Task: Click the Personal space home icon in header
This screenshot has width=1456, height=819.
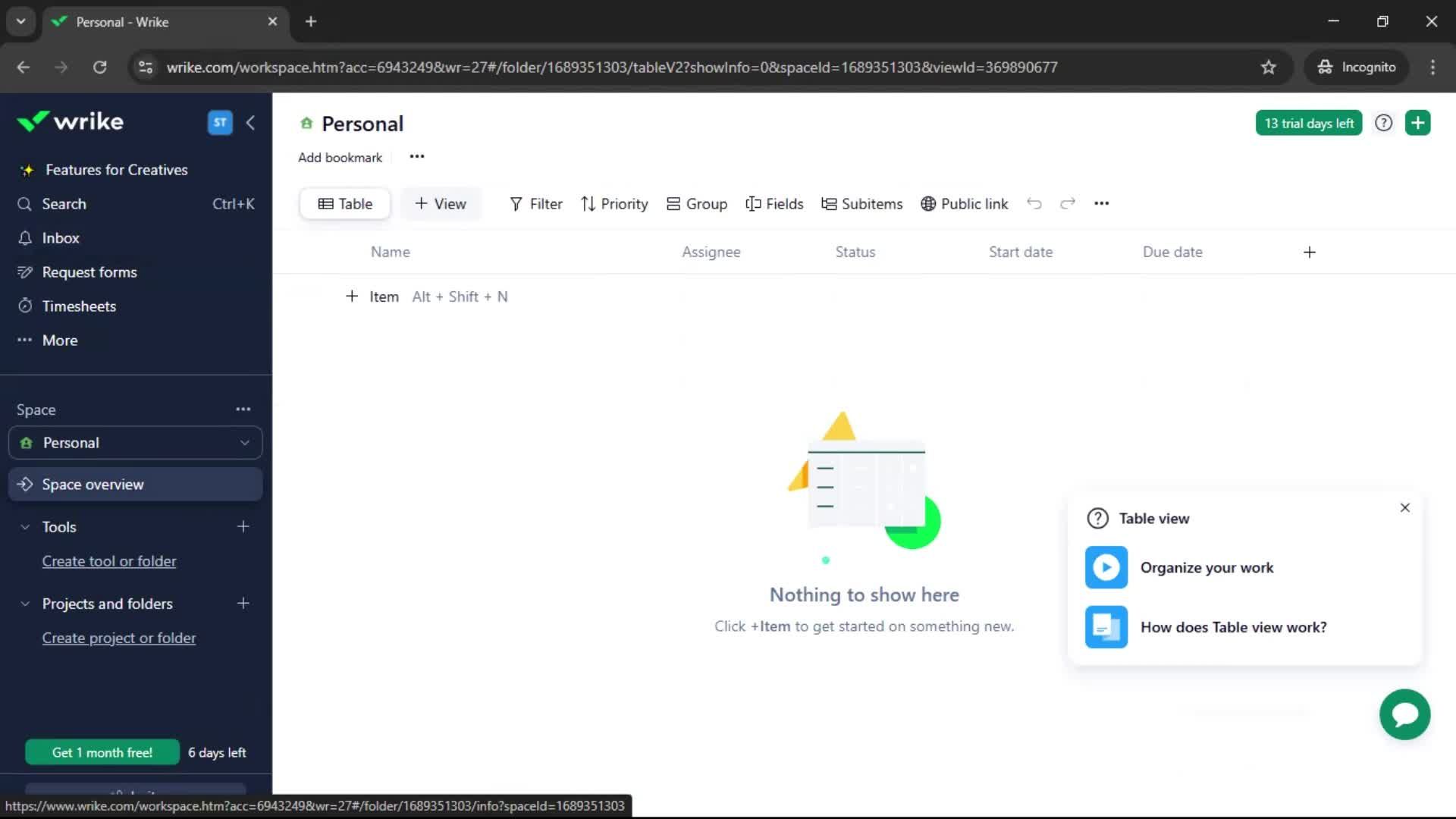Action: (306, 124)
